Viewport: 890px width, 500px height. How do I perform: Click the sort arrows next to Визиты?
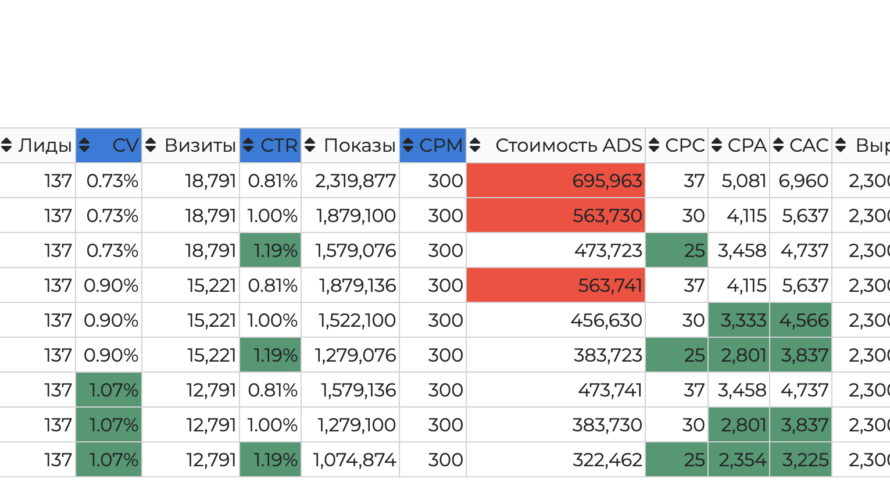(151, 146)
